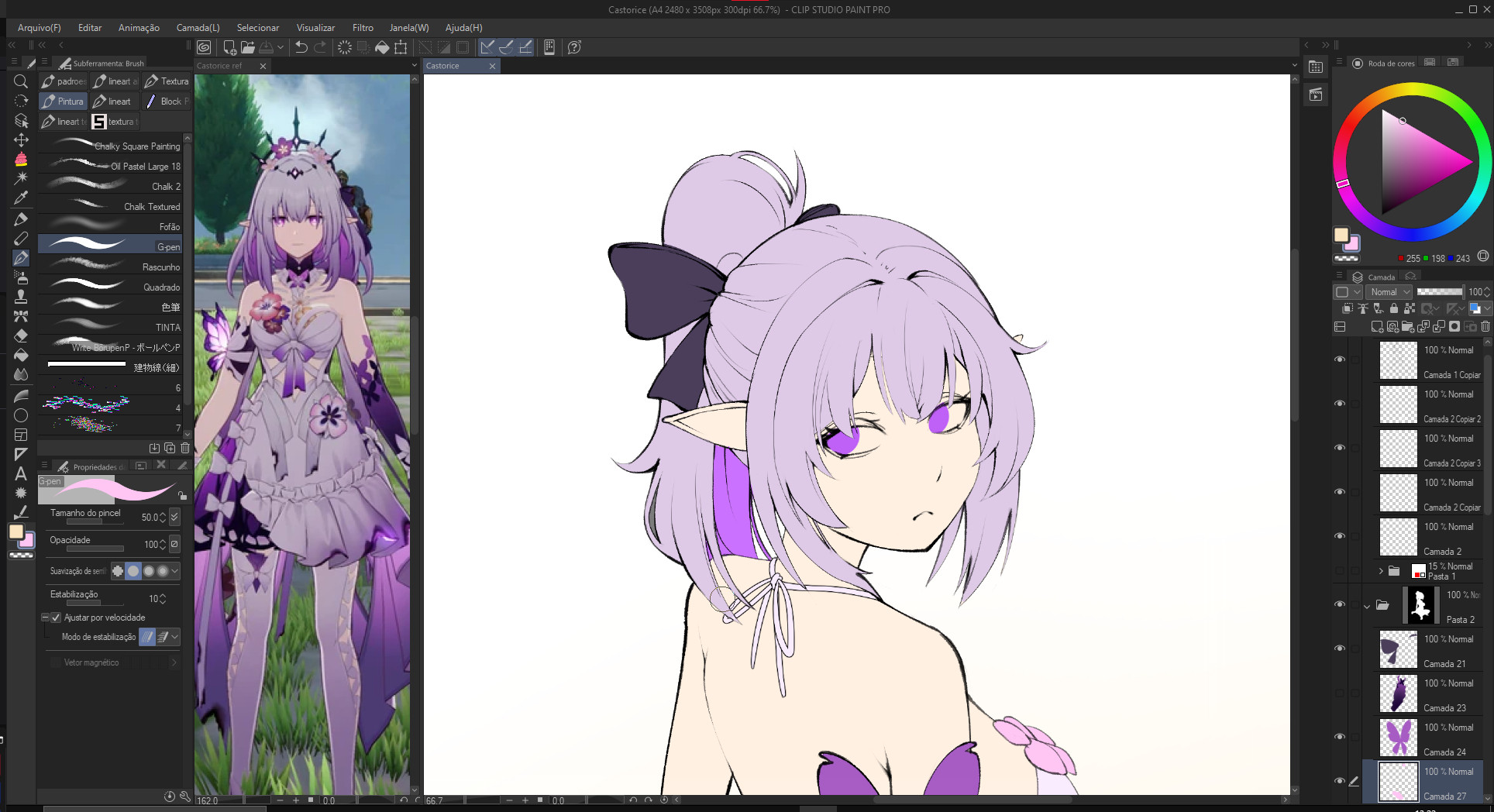The image size is (1494, 812).
Task: Hide the Camada 2 layer
Action: 1340,536
